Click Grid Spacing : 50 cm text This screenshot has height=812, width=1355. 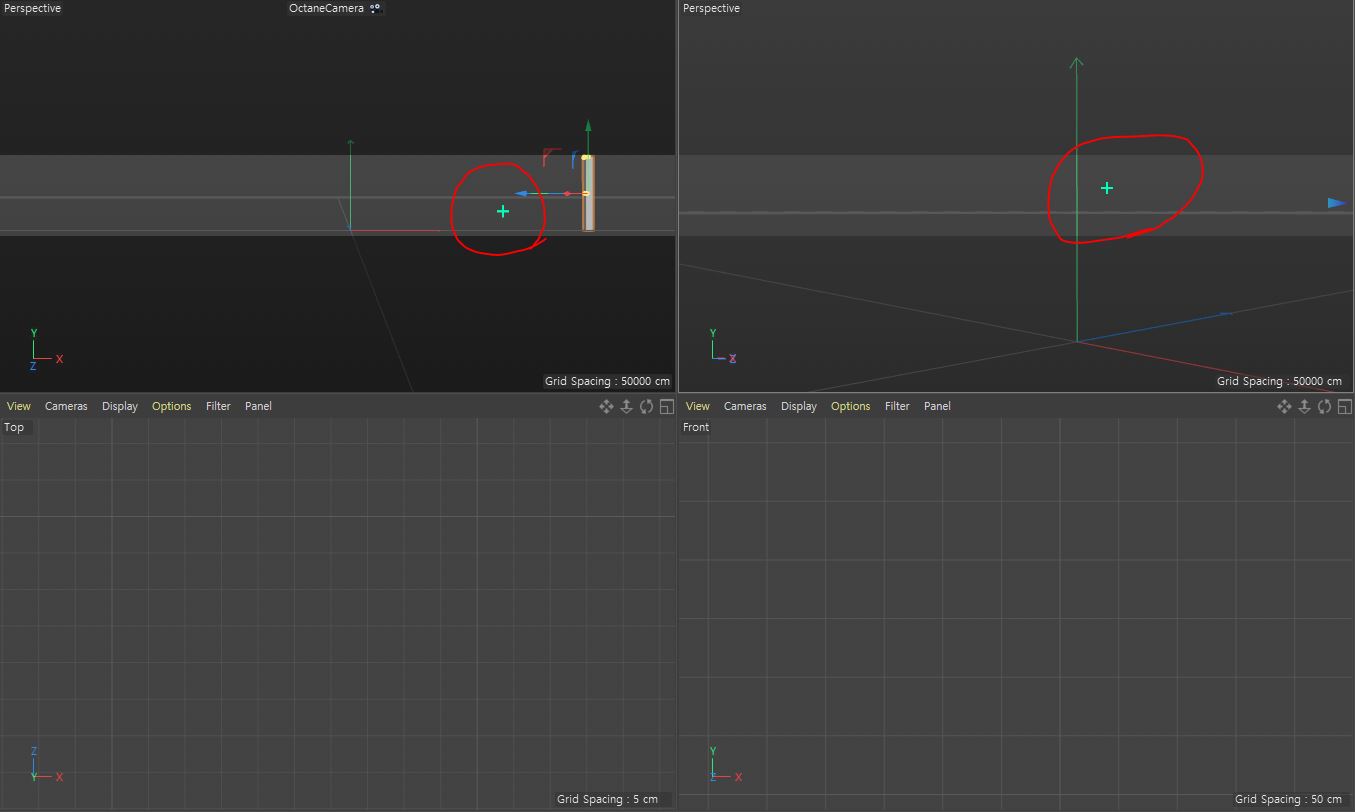tap(1288, 799)
